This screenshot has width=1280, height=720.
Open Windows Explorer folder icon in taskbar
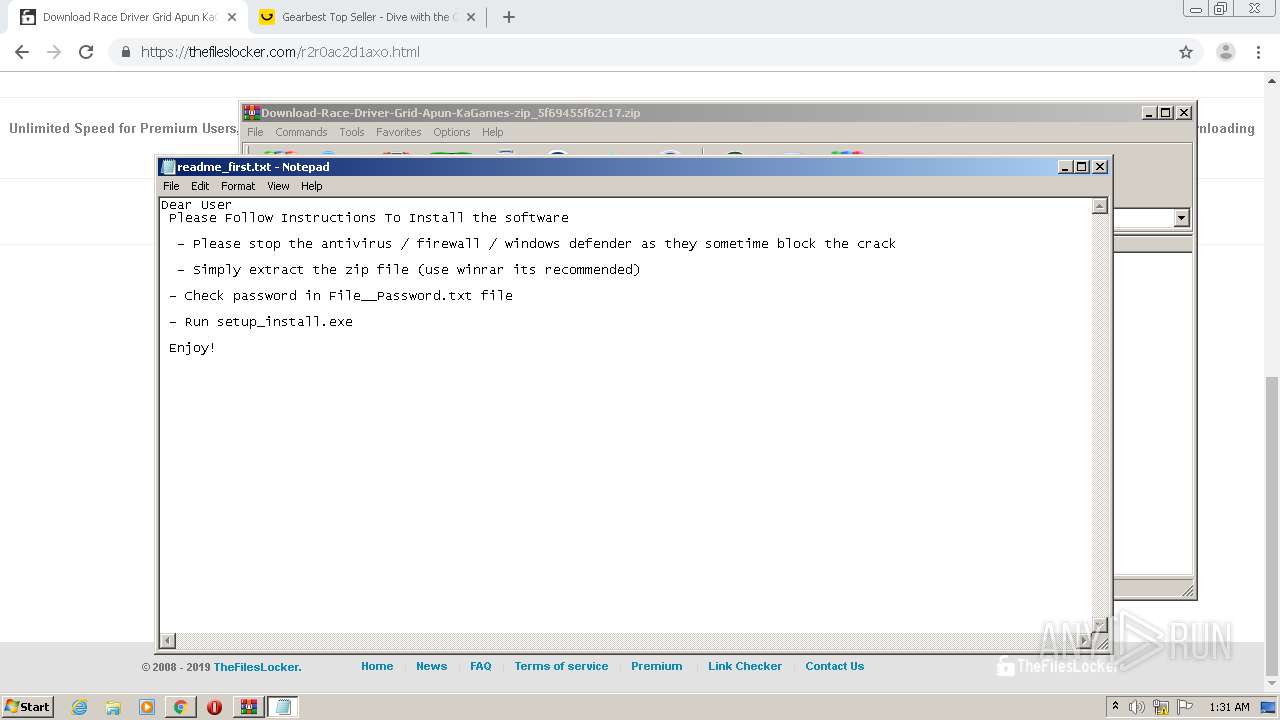point(113,707)
